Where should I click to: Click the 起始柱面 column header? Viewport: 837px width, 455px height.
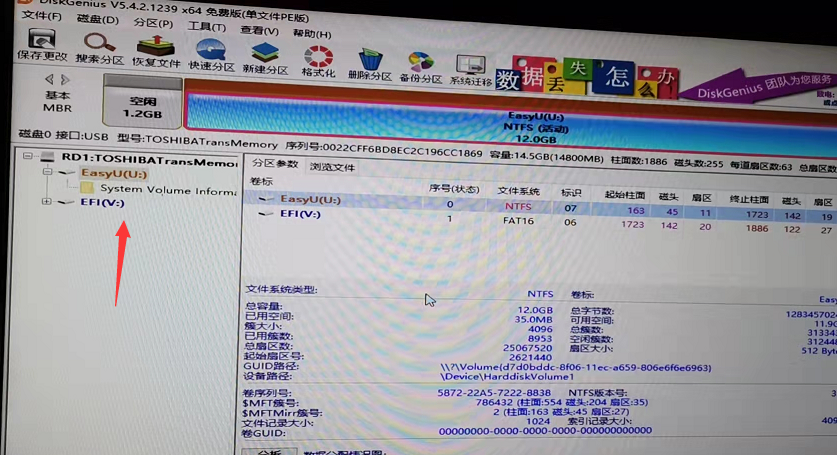(x=625, y=195)
